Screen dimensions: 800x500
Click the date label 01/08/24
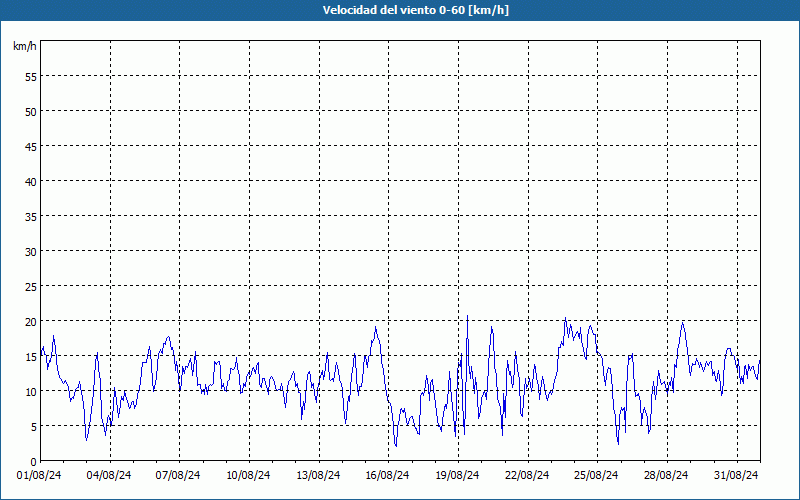tap(39, 475)
